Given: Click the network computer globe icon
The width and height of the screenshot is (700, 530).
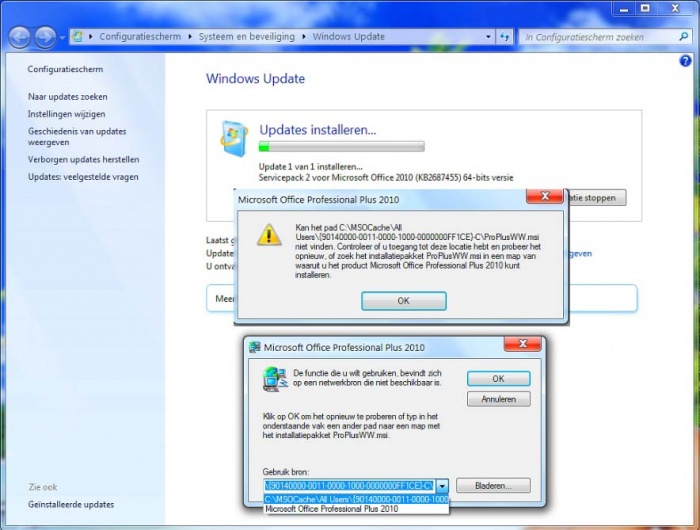Looking at the screenshot, I should [x=275, y=379].
